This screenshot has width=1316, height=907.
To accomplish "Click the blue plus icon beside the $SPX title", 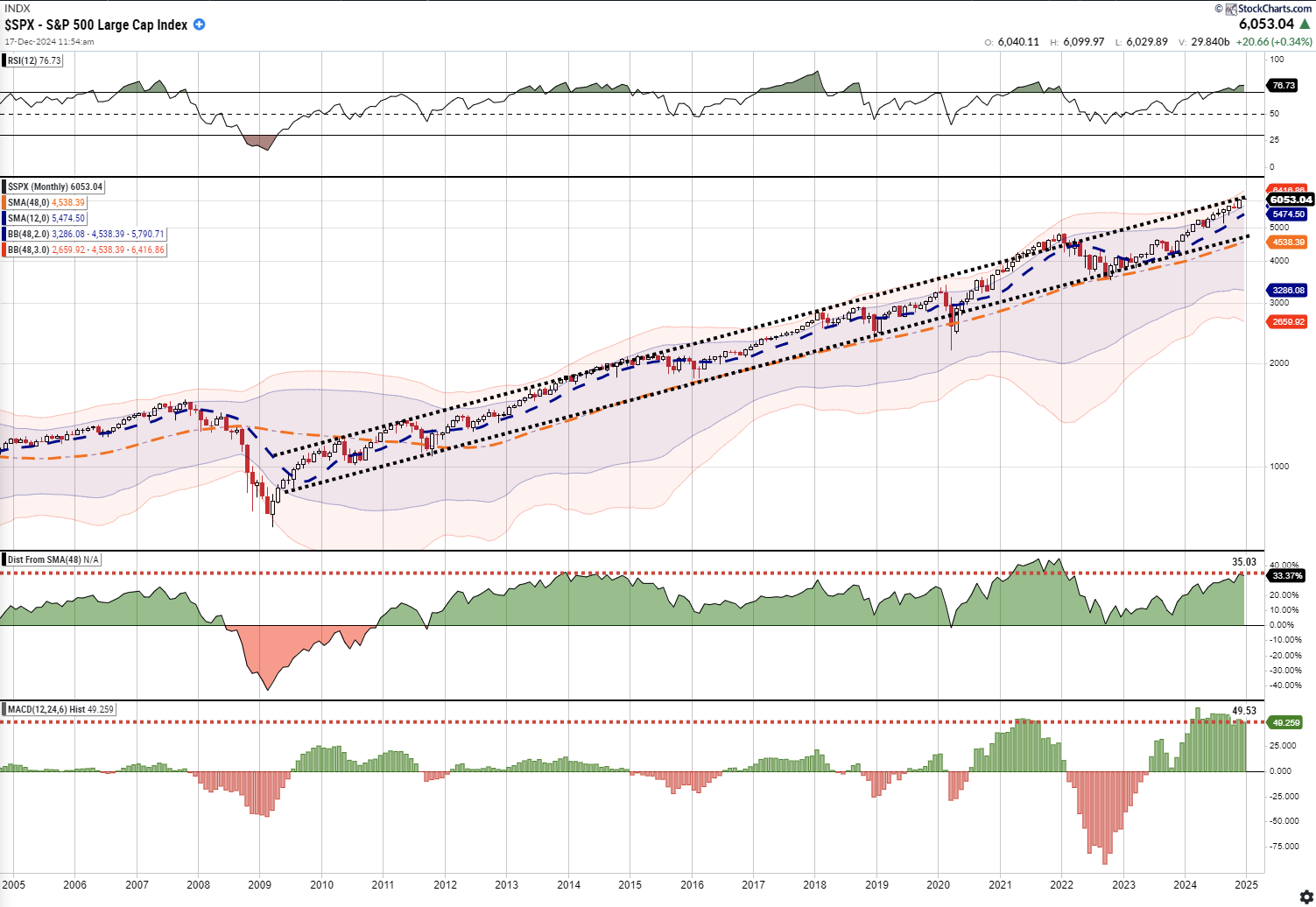I will [x=199, y=25].
